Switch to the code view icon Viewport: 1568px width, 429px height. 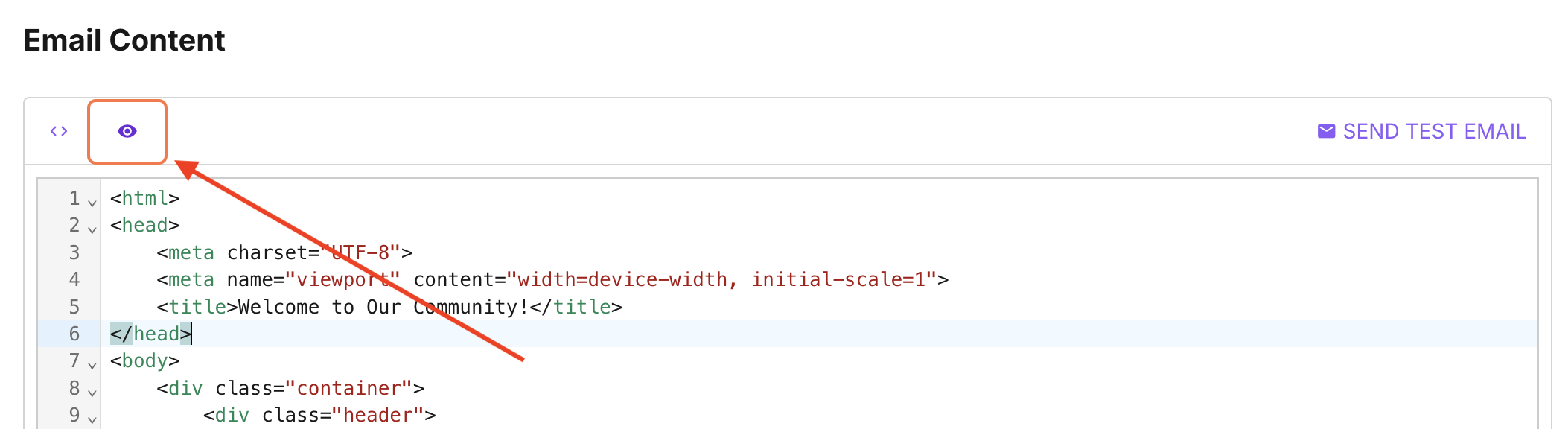pyautogui.click(x=59, y=131)
